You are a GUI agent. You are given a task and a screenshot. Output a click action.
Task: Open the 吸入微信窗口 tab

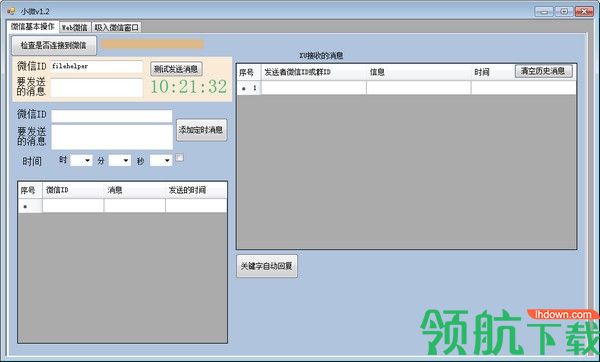(x=117, y=28)
